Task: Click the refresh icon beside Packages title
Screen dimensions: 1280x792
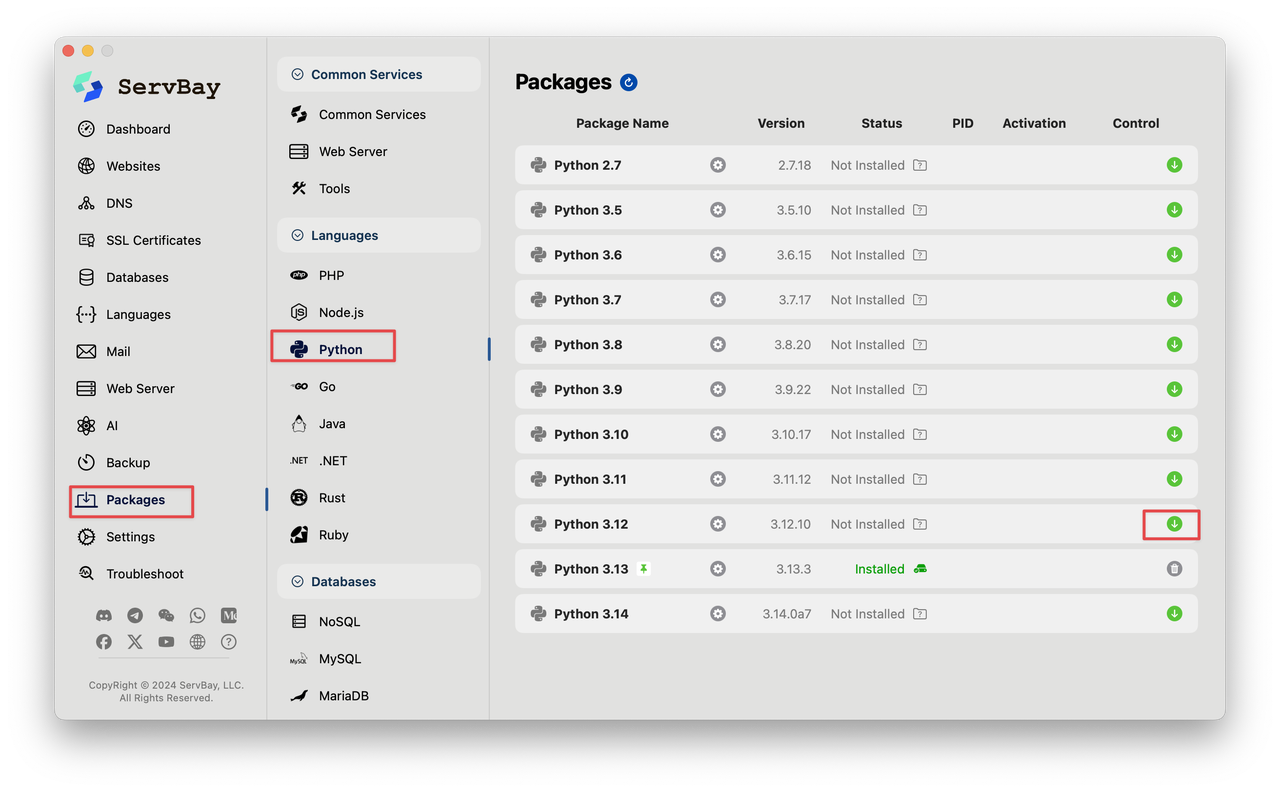Action: pos(628,82)
